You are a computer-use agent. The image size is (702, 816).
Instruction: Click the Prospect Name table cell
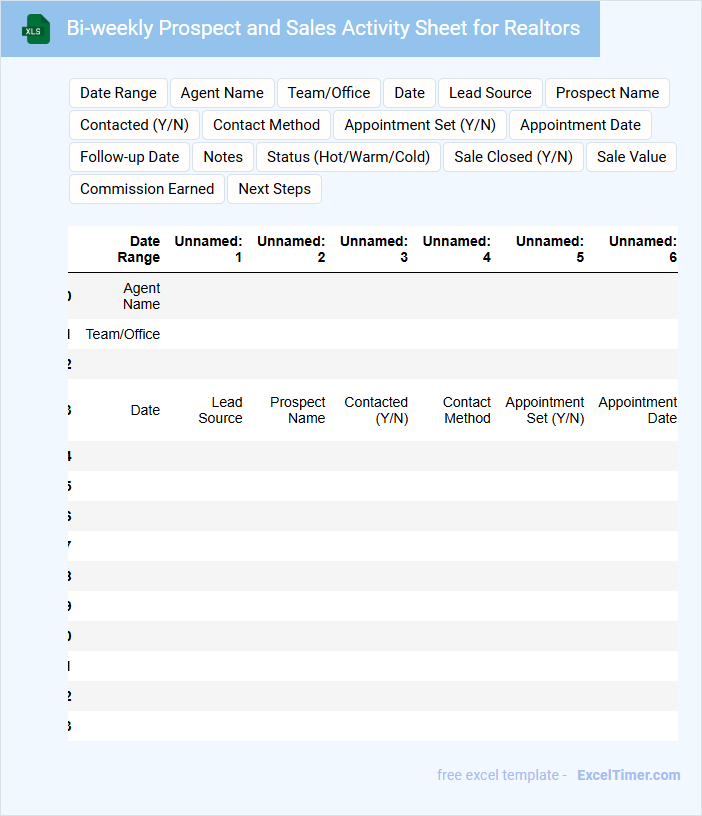click(x=298, y=410)
